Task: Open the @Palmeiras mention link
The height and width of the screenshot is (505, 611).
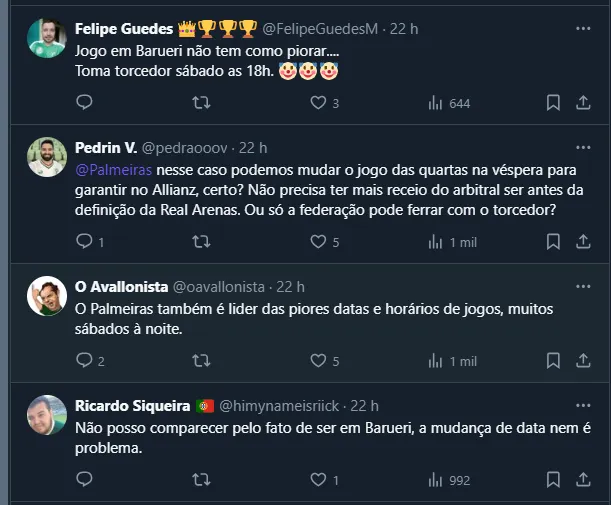Action: (x=109, y=170)
